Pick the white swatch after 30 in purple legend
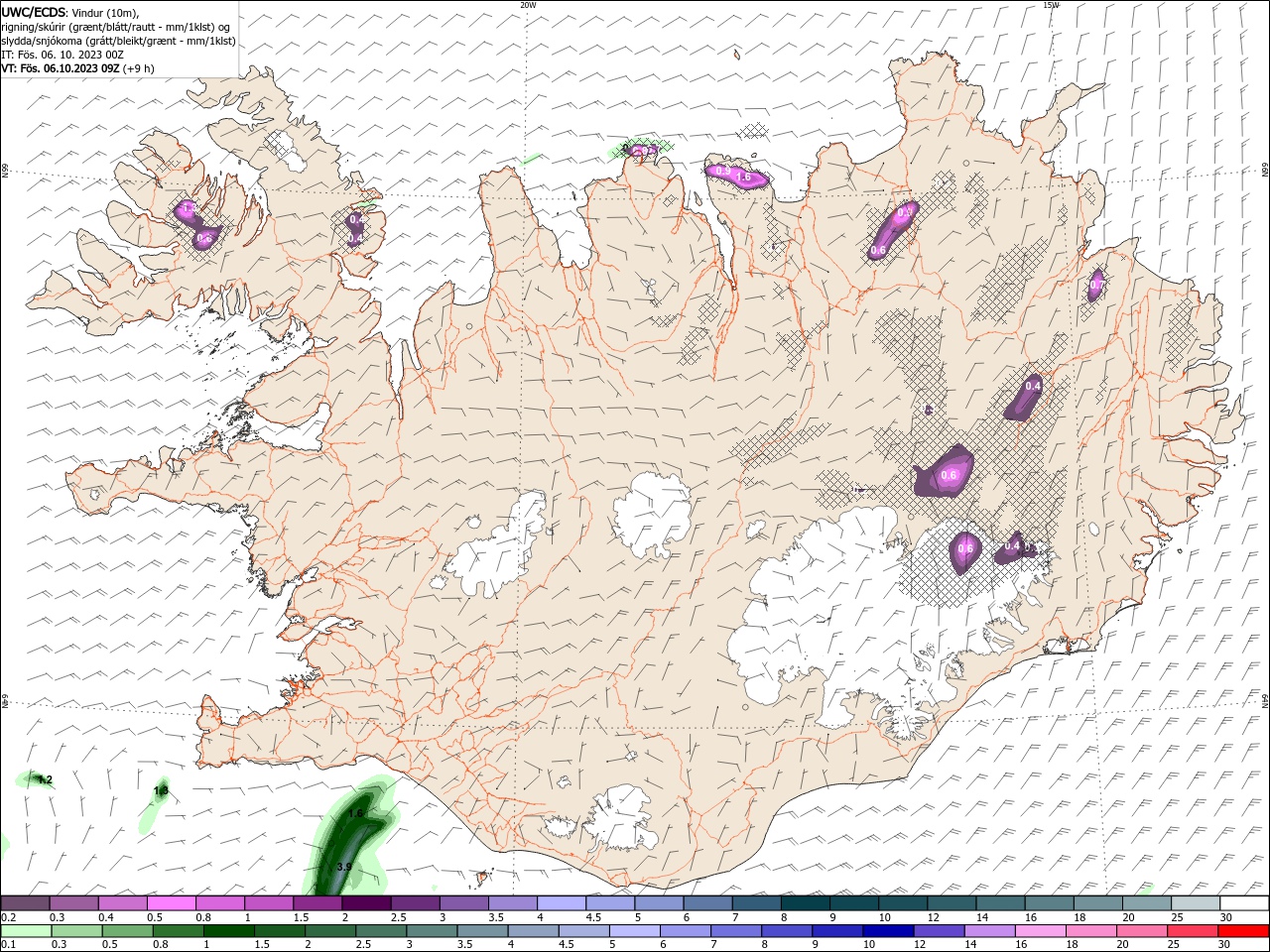 click(1245, 903)
